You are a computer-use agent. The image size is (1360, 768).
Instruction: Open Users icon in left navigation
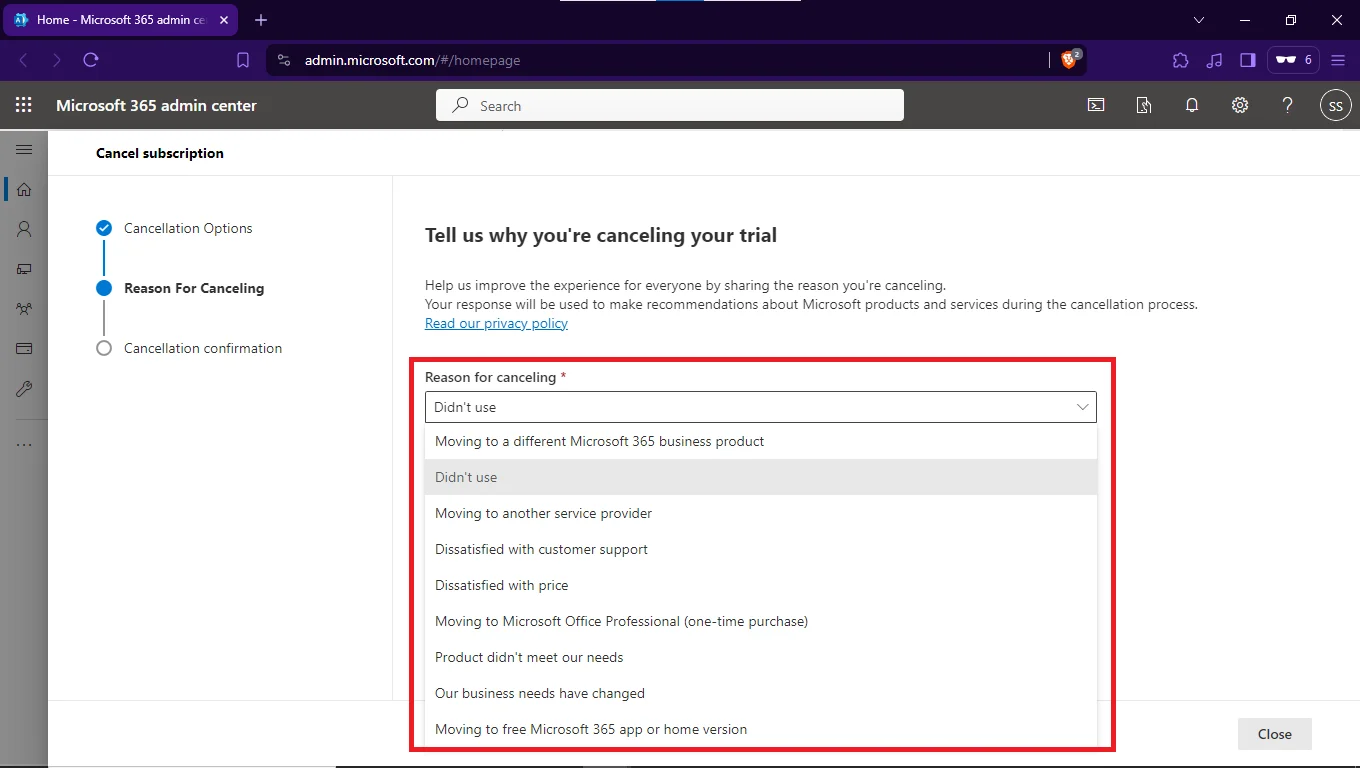(x=24, y=229)
